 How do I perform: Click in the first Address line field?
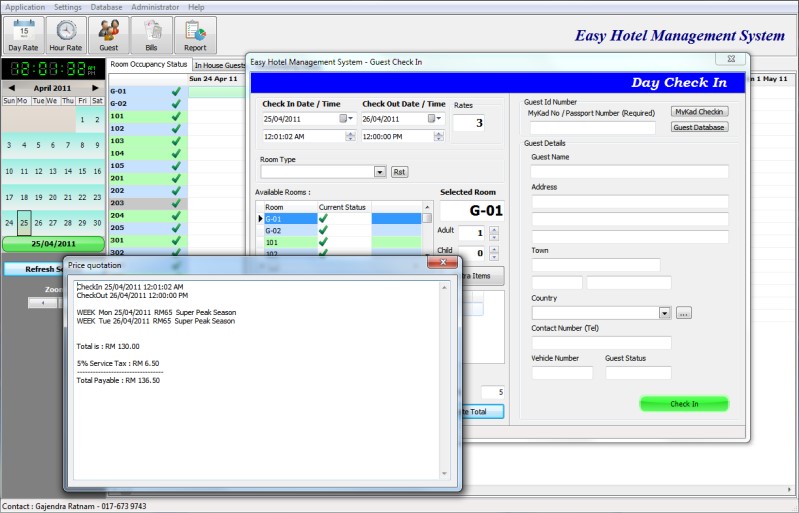click(x=630, y=202)
